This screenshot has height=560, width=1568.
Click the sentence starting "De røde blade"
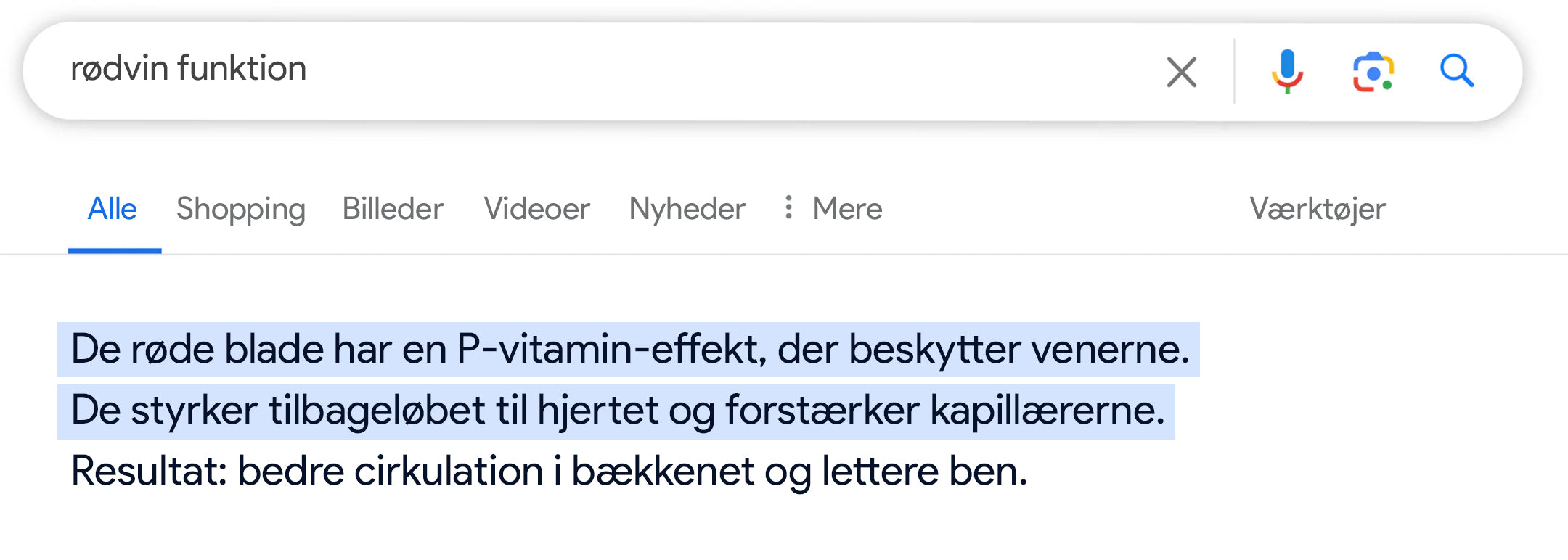point(629,350)
